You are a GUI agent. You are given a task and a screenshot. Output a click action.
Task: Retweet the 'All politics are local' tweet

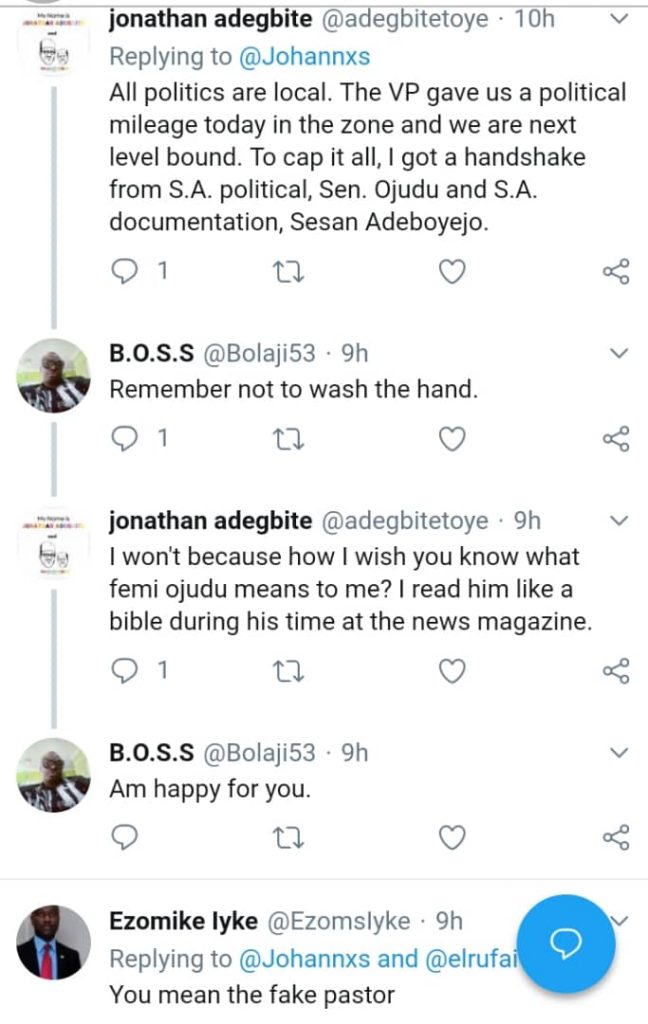click(x=289, y=271)
